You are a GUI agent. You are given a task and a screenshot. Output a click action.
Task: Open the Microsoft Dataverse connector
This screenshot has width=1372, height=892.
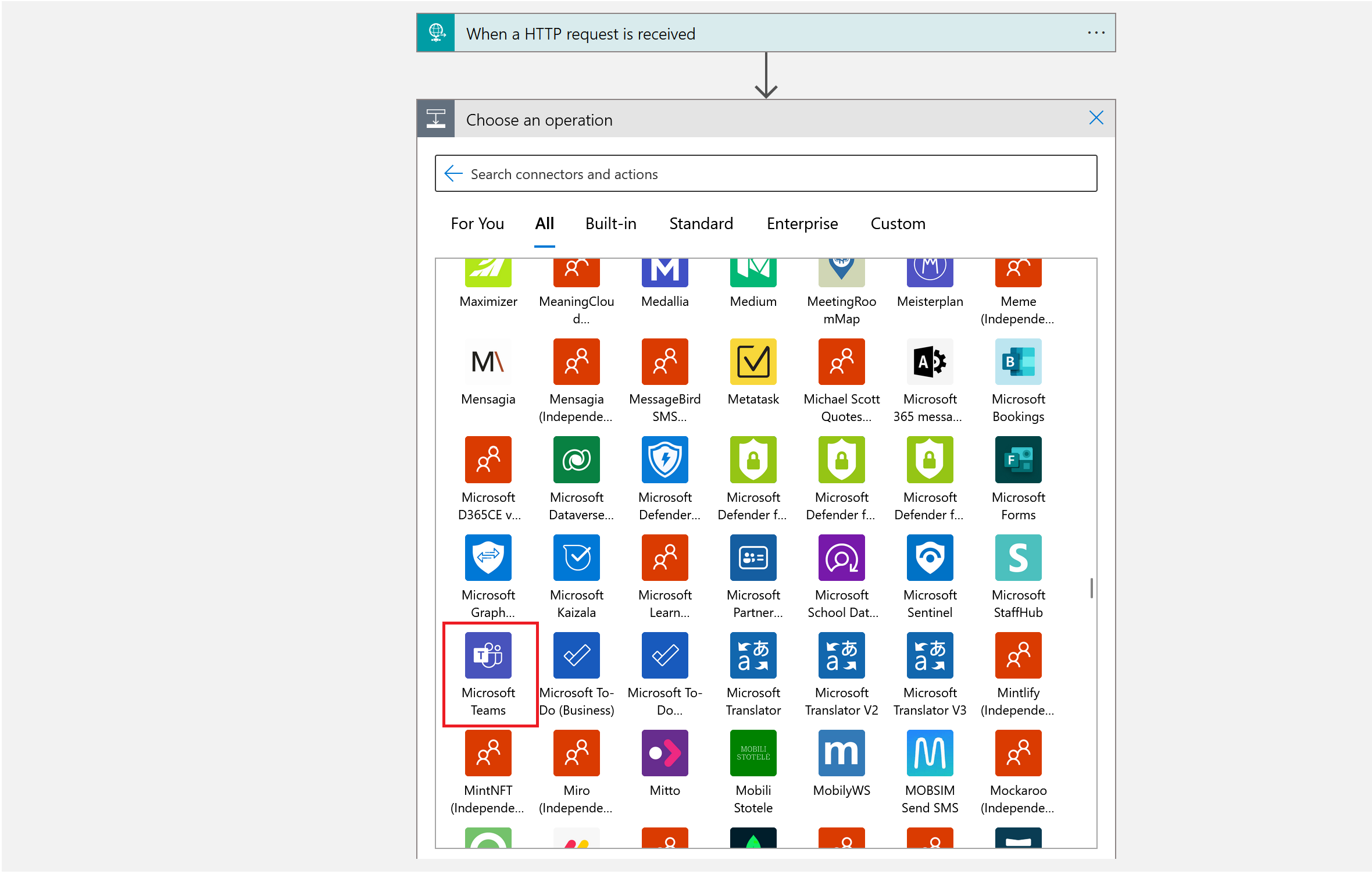(576, 461)
